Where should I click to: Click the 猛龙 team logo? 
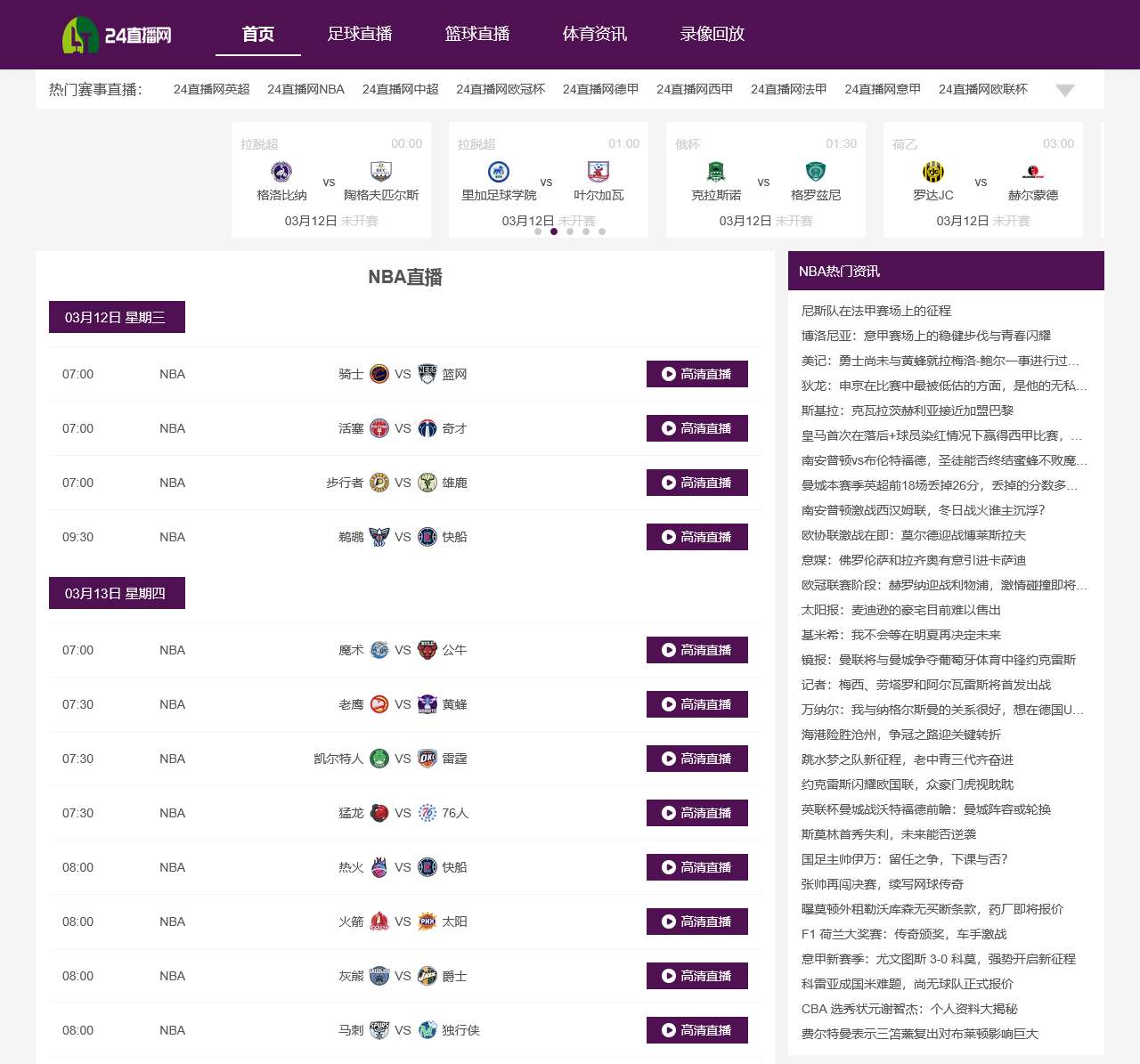tap(379, 813)
